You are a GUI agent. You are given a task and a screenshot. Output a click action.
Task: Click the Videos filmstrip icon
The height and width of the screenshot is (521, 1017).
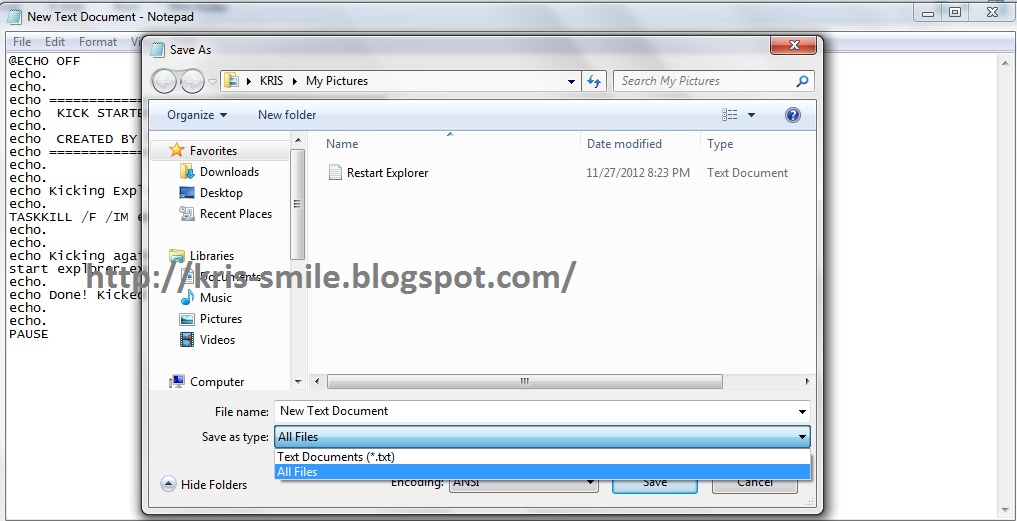click(187, 339)
